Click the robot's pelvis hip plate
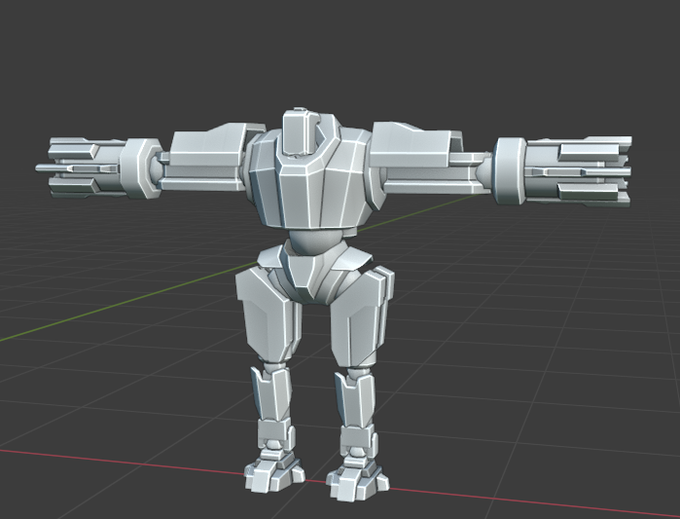The image size is (680, 519). [x=314, y=272]
